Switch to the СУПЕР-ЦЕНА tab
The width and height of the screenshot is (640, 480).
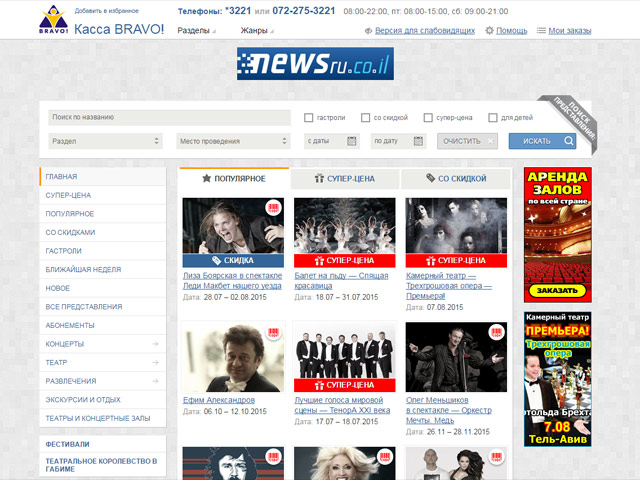[x=345, y=178]
